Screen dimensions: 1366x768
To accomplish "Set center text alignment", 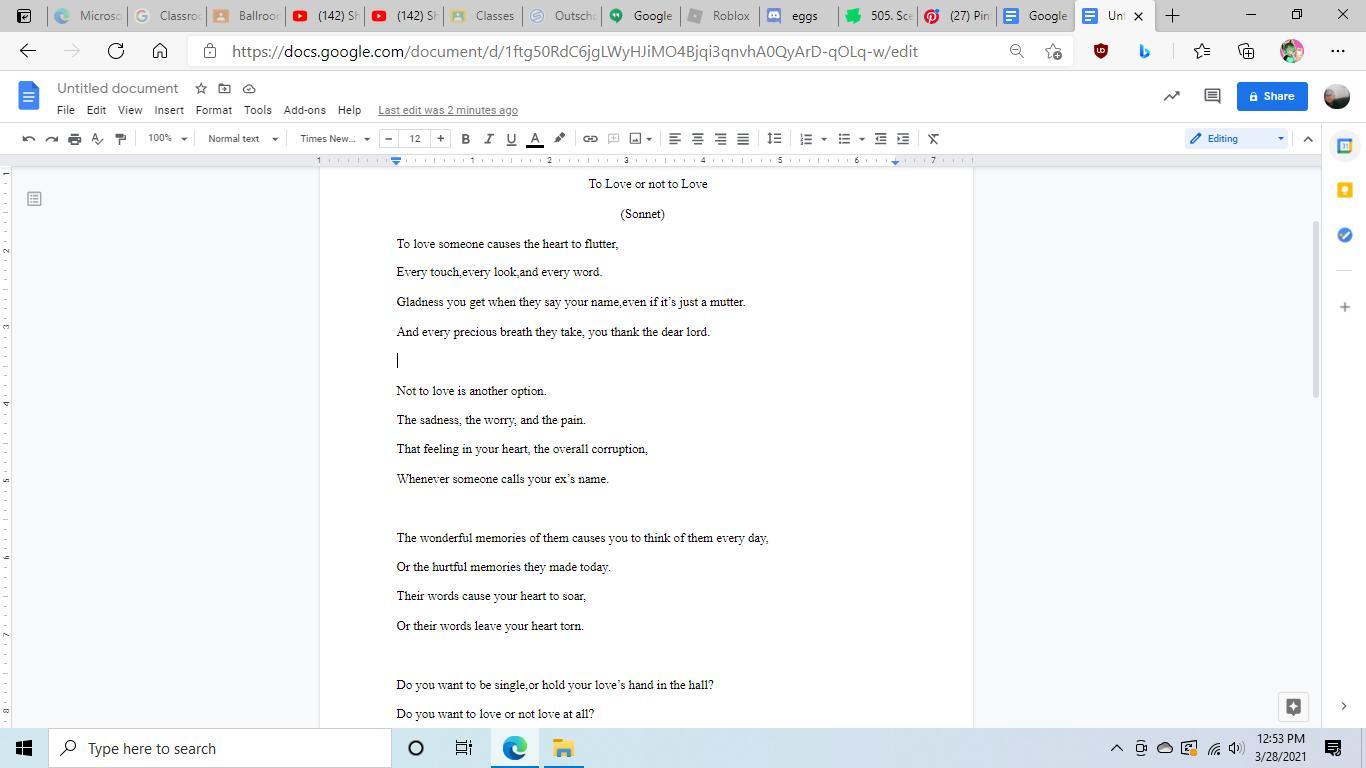I will pyautogui.click(x=698, y=139).
